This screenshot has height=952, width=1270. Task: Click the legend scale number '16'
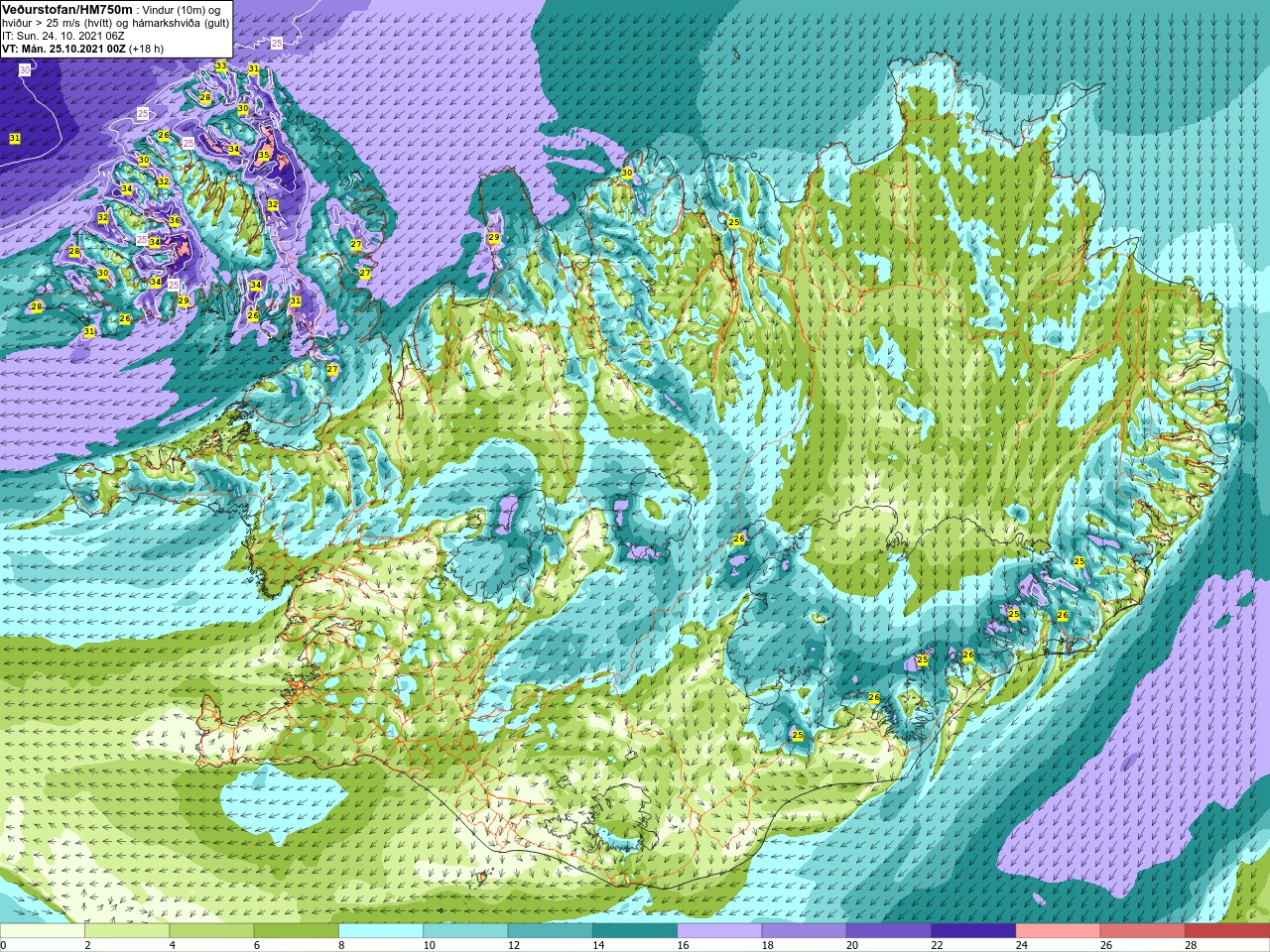coord(684,945)
